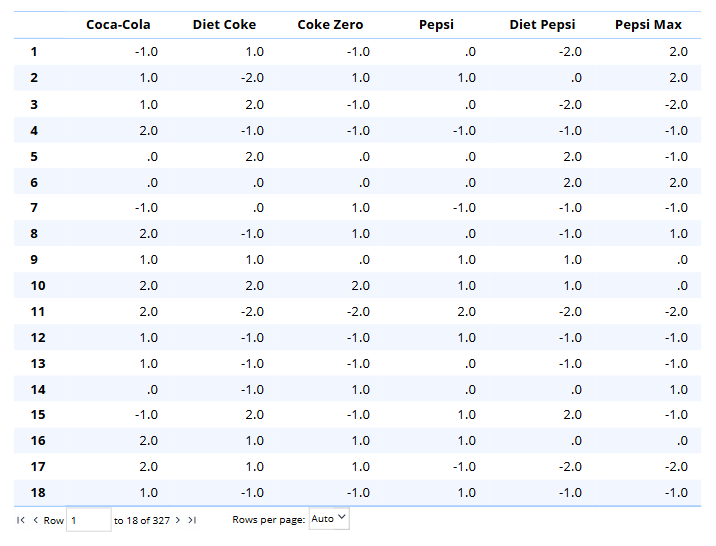The image size is (716, 546).
Task: Click the Diet Coke column header
Action: [x=224, y=25]
